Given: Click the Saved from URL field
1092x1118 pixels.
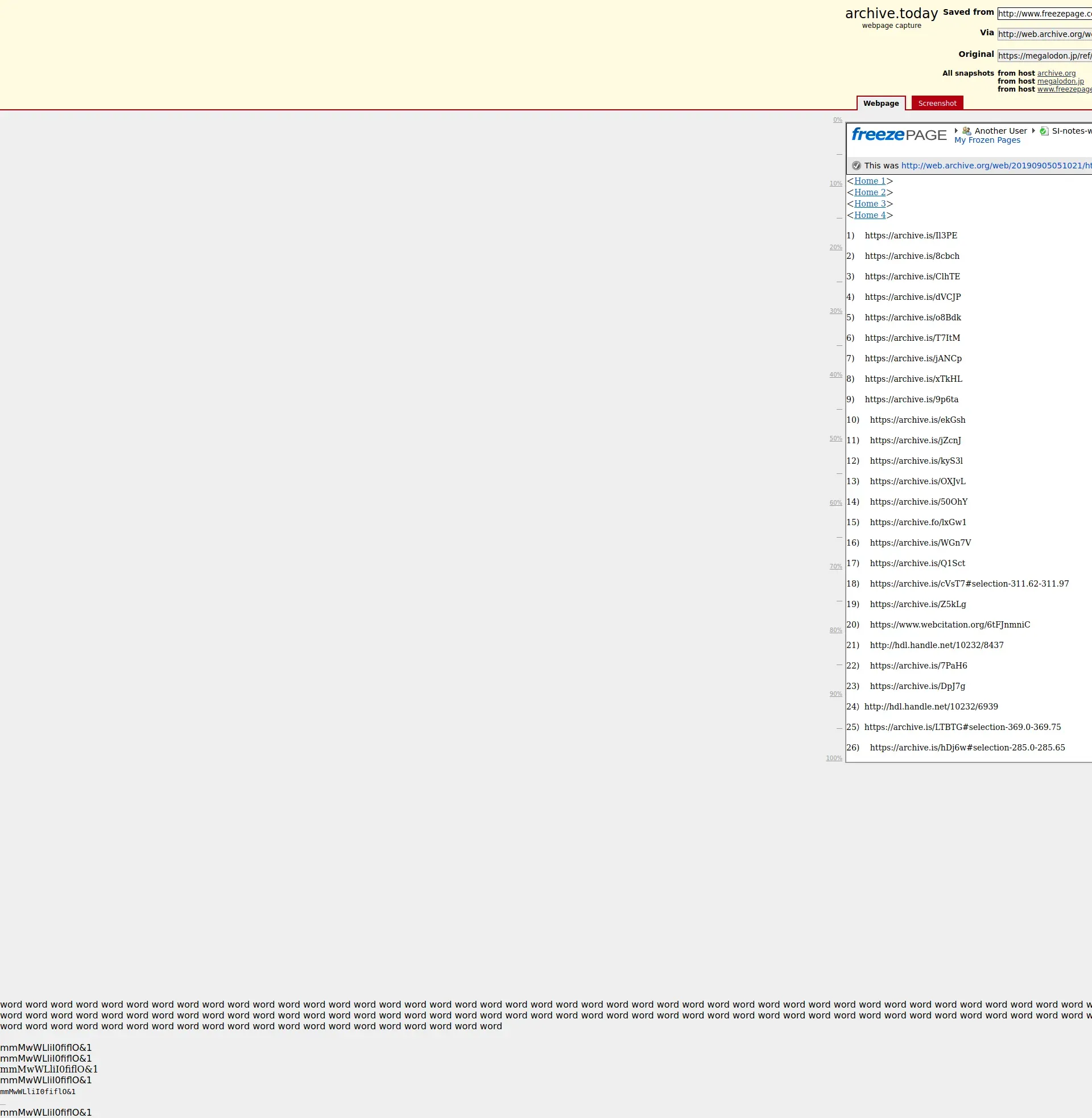Looking at the screenshot, I should pyautogui.click(x=1044, y=14).
